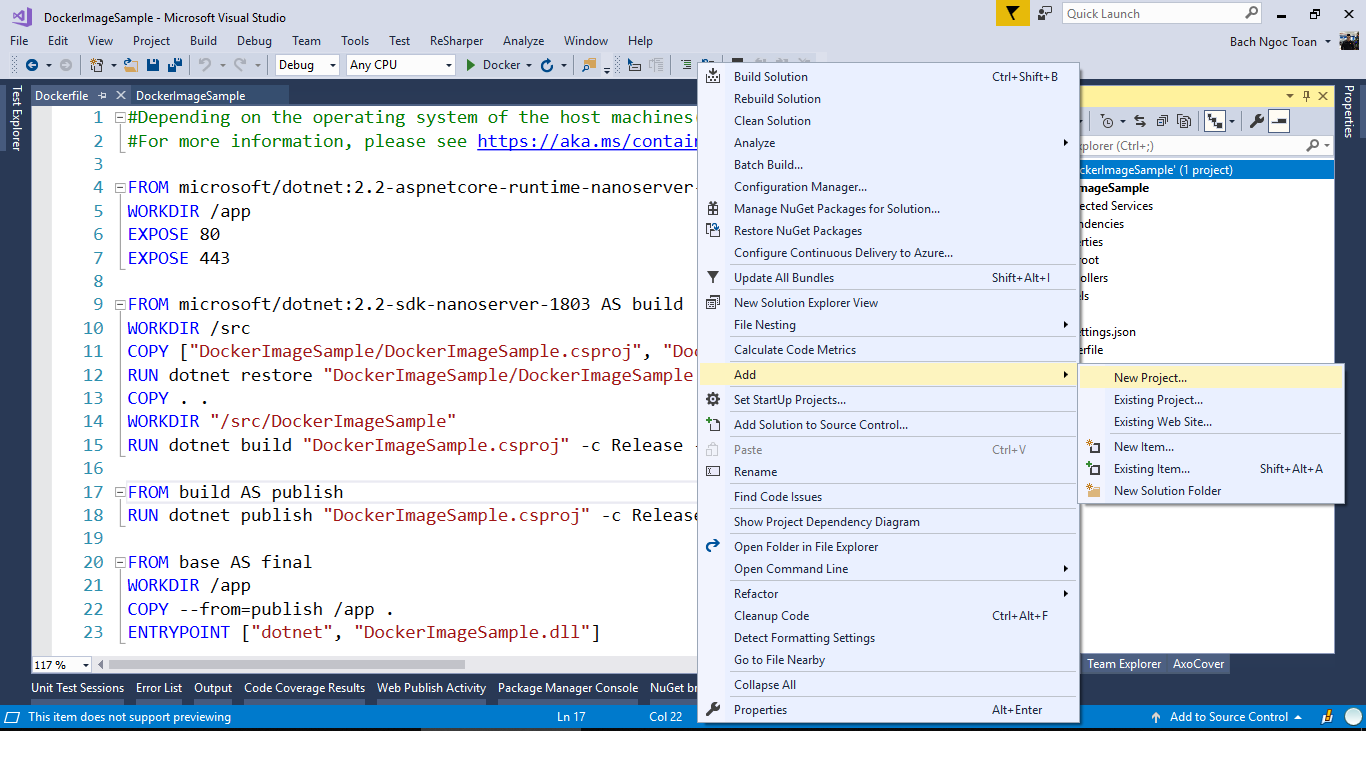Toggle the pin on the Dockerfile tab
The width and height of the screenshot is (1366, 768).
pos(102,96)
